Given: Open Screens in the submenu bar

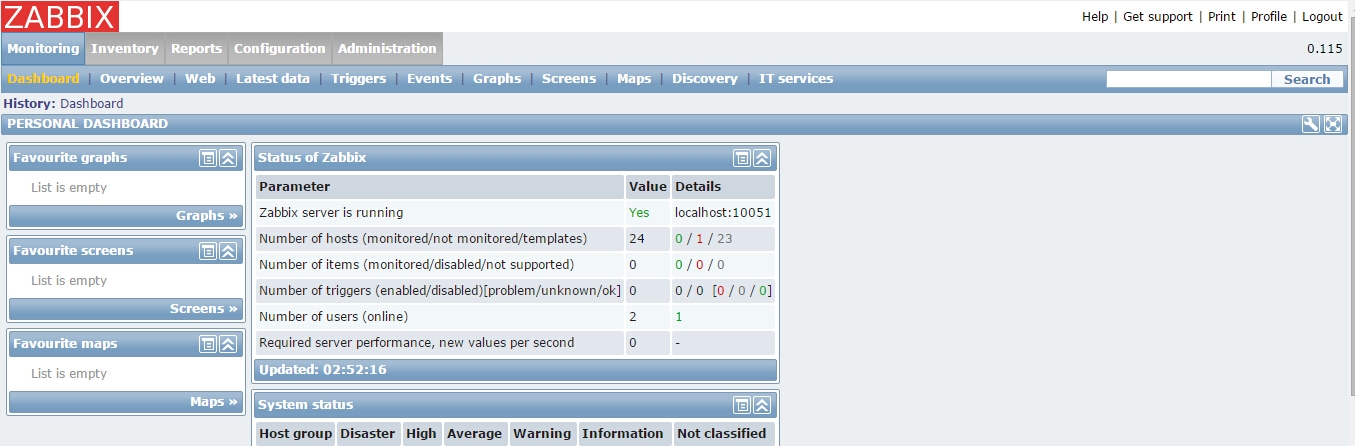Looking at the screenshot, I should 569,78.
